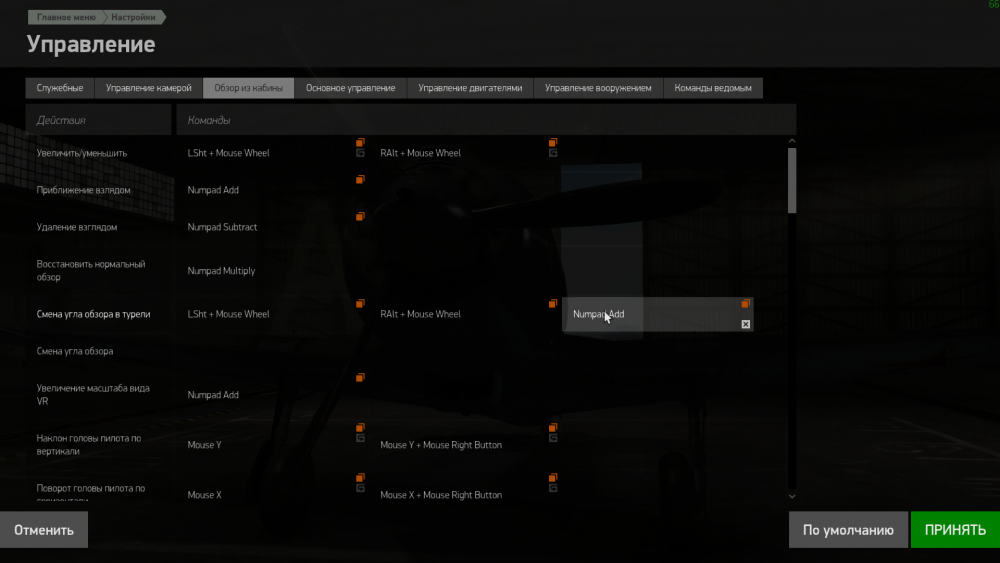Select Numpad Add binding for Приближение взглядом
The image size is (1000, 563).
pyautogui.click(x=213, y=190)
